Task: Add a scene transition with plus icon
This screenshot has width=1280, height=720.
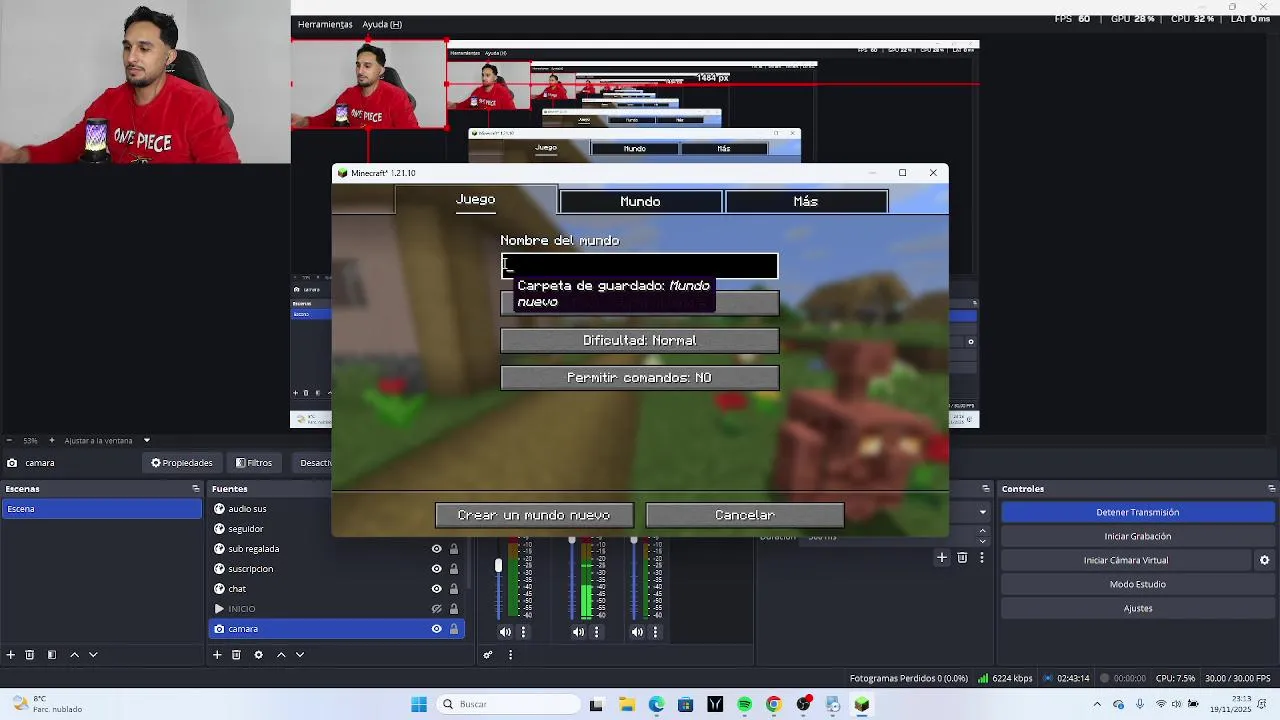Action: [x=942, y=558]
